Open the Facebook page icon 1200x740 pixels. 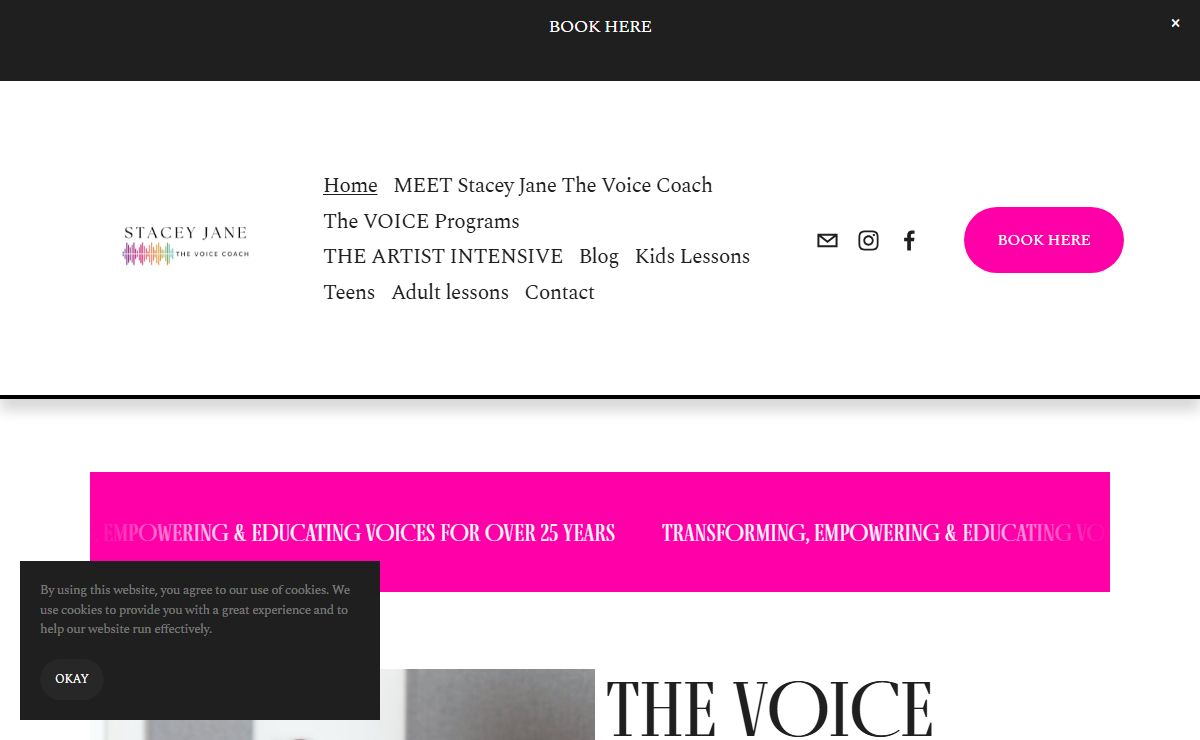coord(909,240)
